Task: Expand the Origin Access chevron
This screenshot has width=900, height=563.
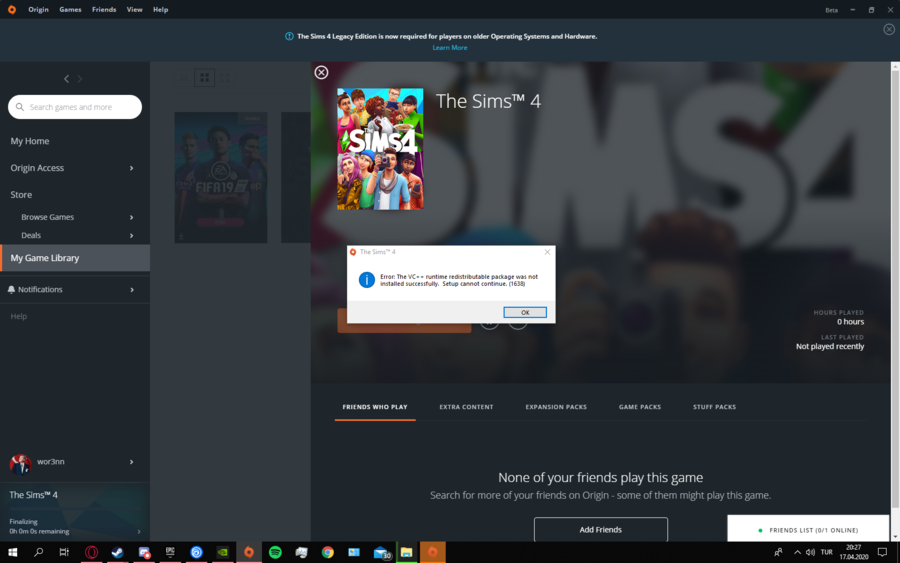Action: (131, 168)
